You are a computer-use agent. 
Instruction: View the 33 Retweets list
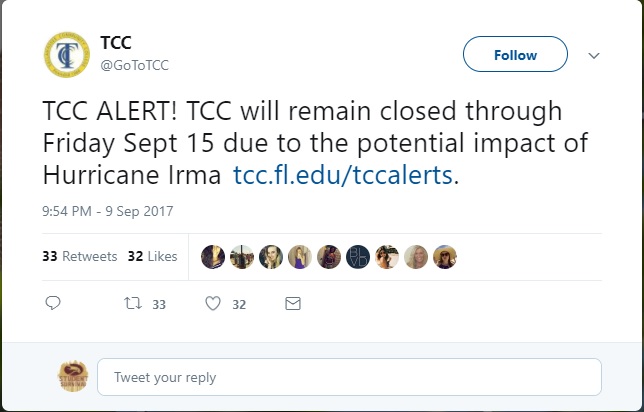click(x=80, y=256)
